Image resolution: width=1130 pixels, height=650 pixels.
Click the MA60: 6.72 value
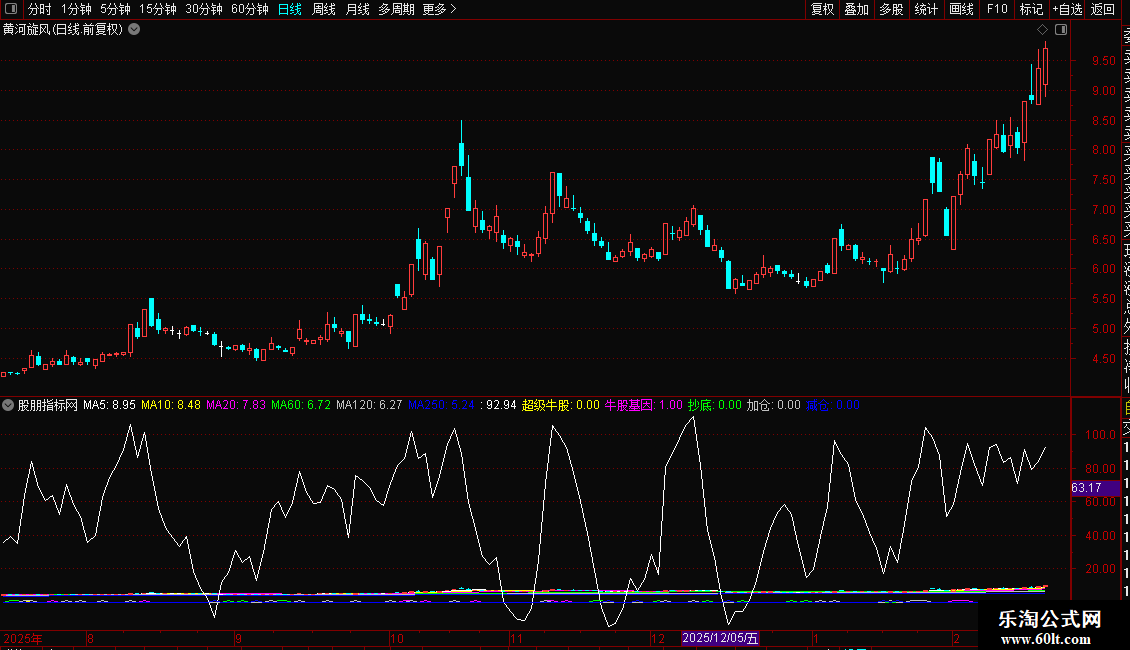click(x=301, y=405)
